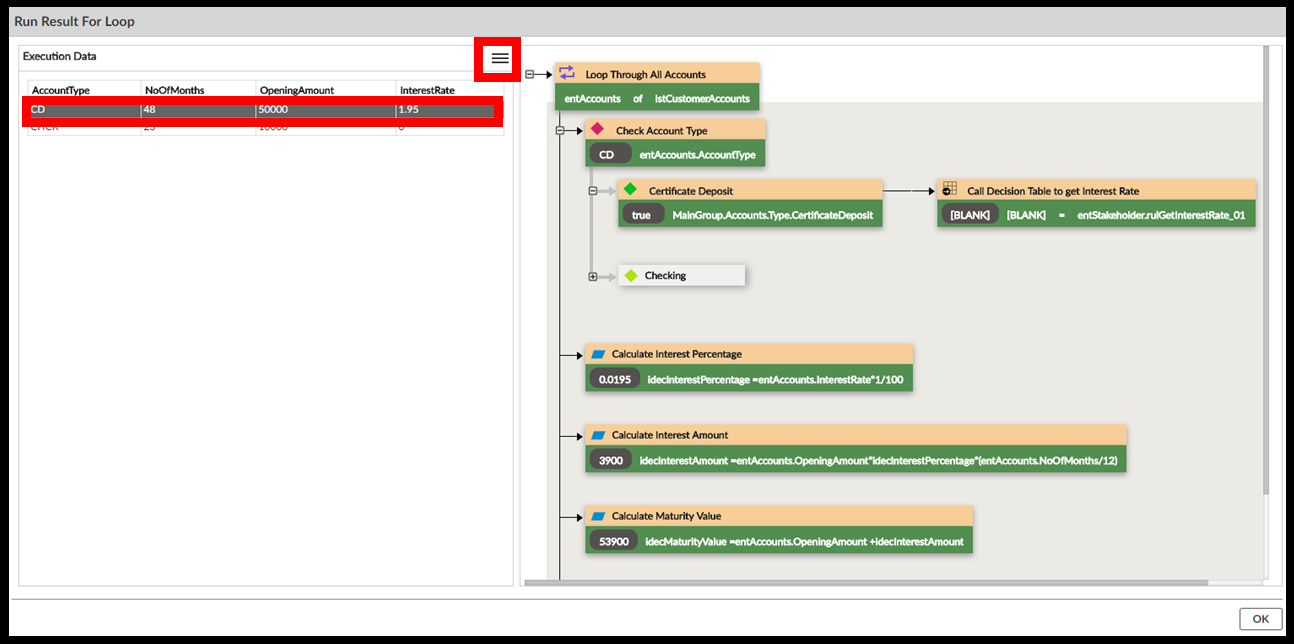This screenshot has height=644, width=1294.
Task: Click the OpeningAmount column header
Action: click(297, 90)
